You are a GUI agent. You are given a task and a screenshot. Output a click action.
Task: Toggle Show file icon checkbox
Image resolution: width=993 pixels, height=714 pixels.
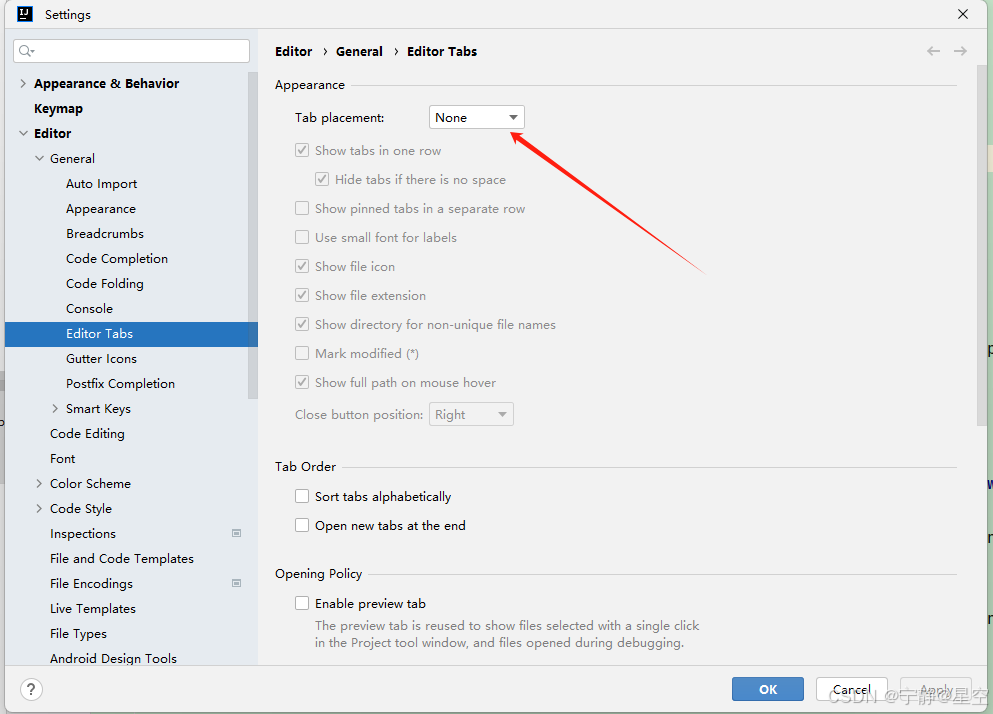[302, 266]
